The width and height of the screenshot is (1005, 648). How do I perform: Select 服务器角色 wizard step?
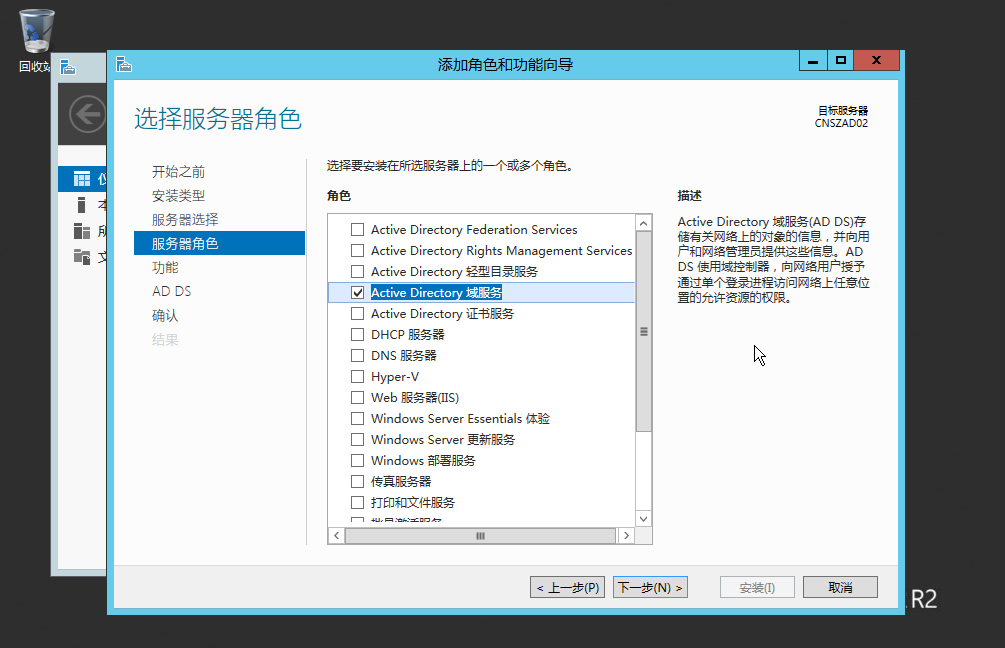(219, 244)
